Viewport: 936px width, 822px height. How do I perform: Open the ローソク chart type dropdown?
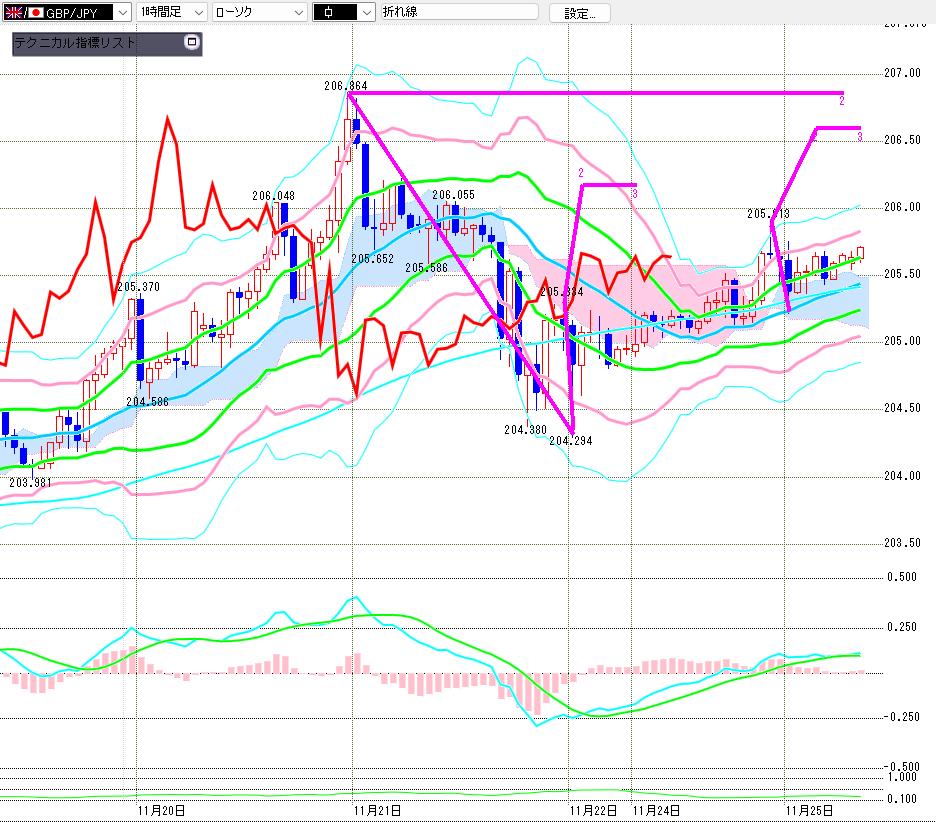click(x=297, y=12)
